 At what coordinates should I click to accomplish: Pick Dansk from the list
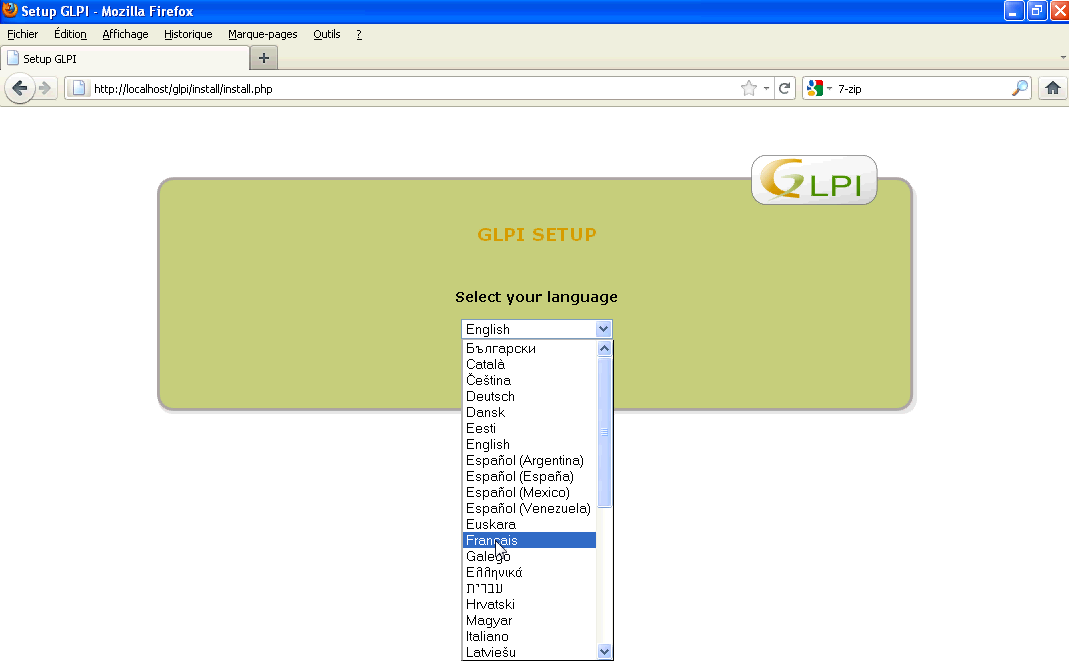529,412
